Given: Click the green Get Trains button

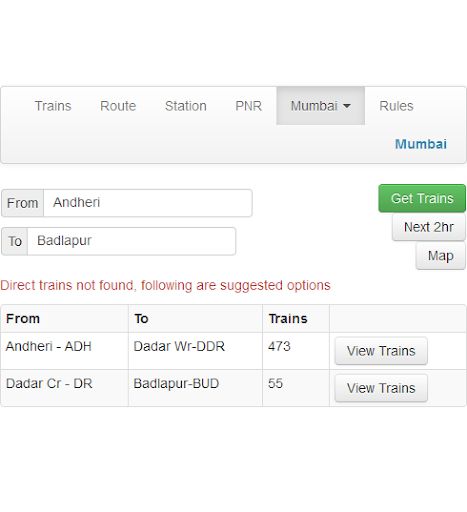Looking at the screenshot, I should 422,198.
